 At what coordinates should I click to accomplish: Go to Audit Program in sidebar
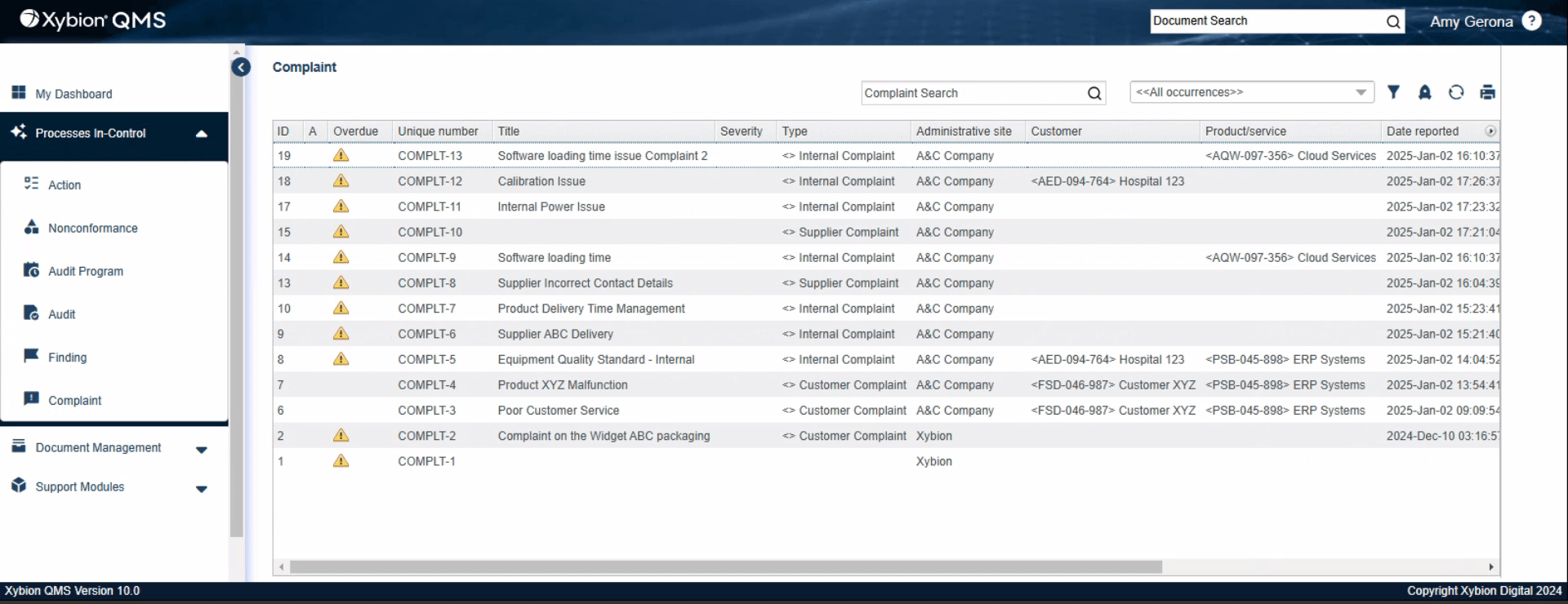[x=85, y=272]
